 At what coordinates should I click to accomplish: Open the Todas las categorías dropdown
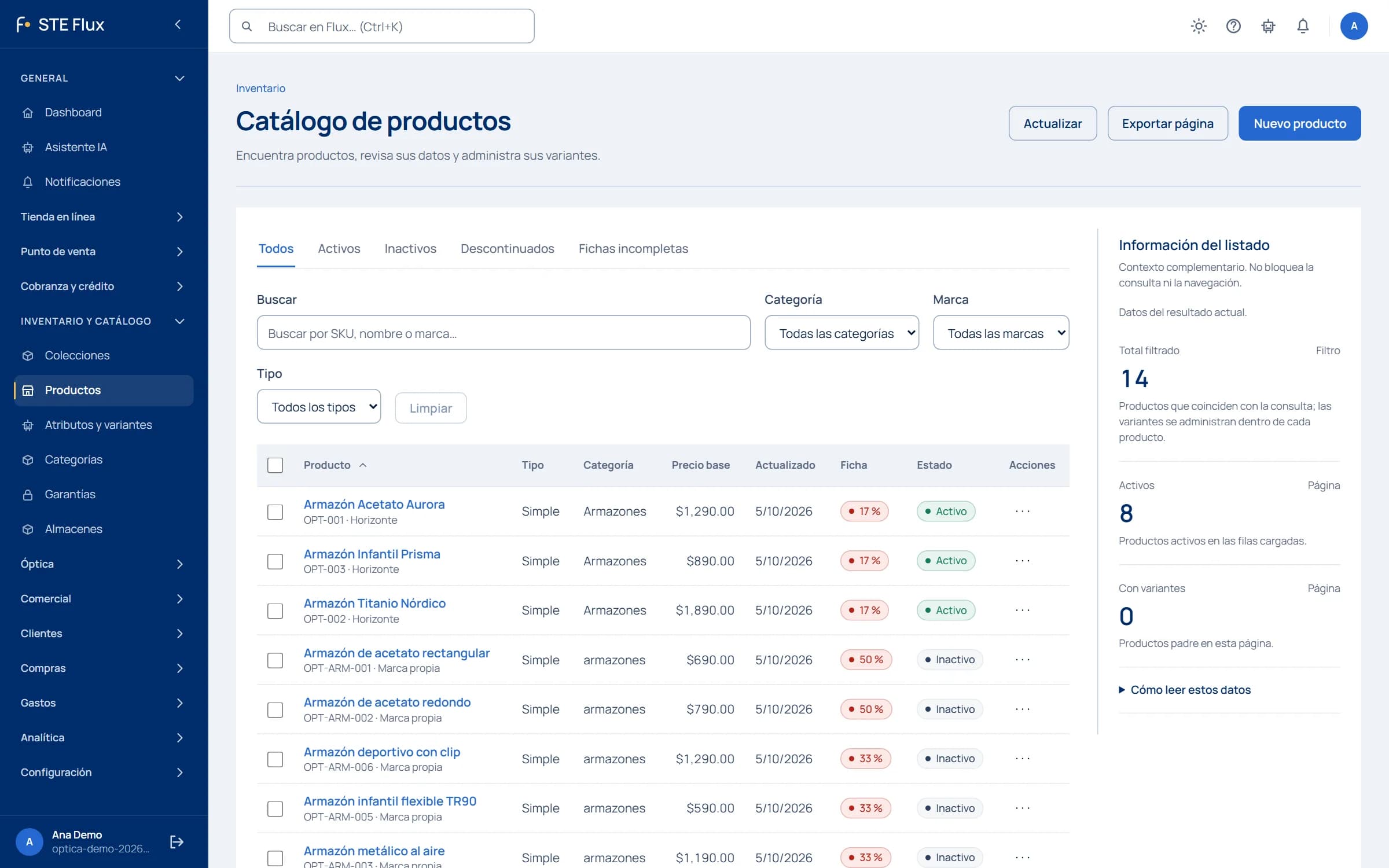coord(842,333)
